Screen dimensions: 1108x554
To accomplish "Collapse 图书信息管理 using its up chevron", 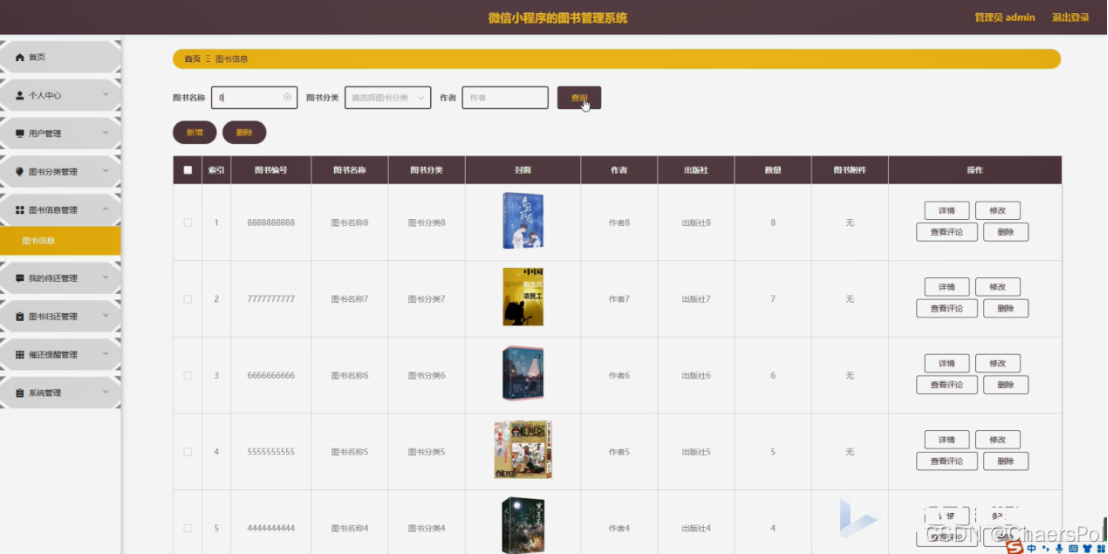I will (105, 209).
